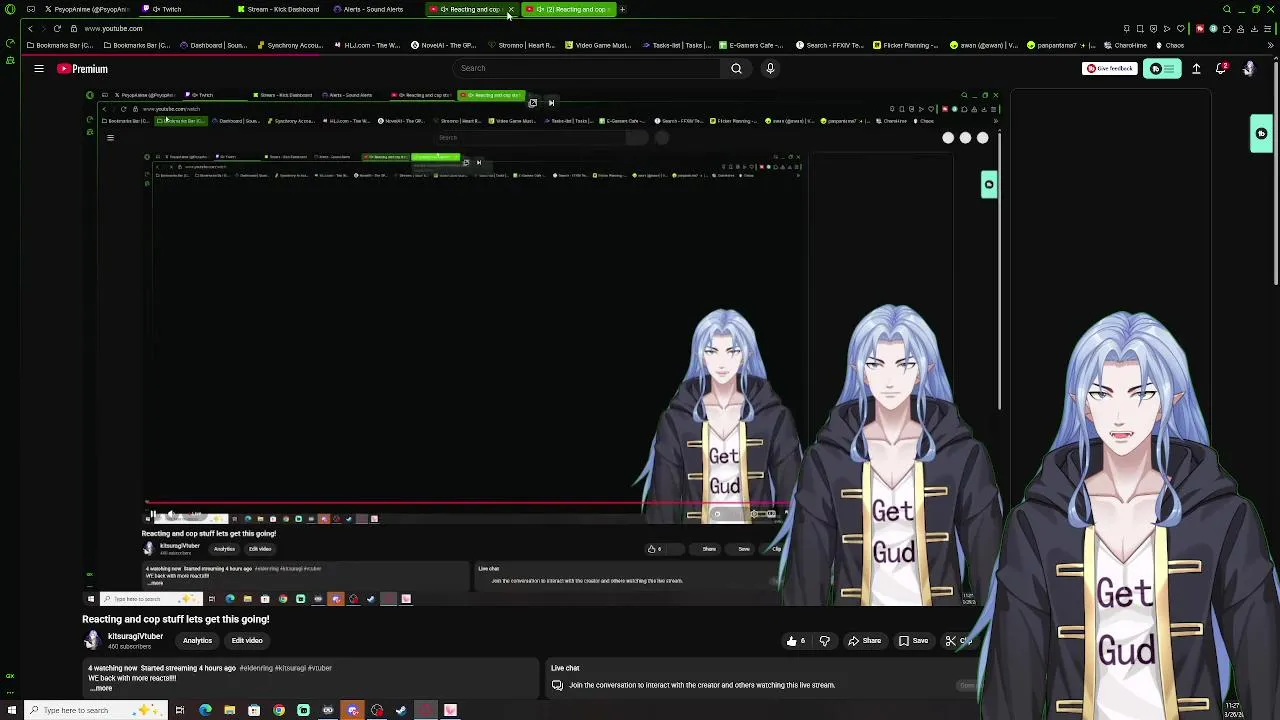Save the video to a playlist
Viewport: 1280px width, 720px height.
coord(914,641)
